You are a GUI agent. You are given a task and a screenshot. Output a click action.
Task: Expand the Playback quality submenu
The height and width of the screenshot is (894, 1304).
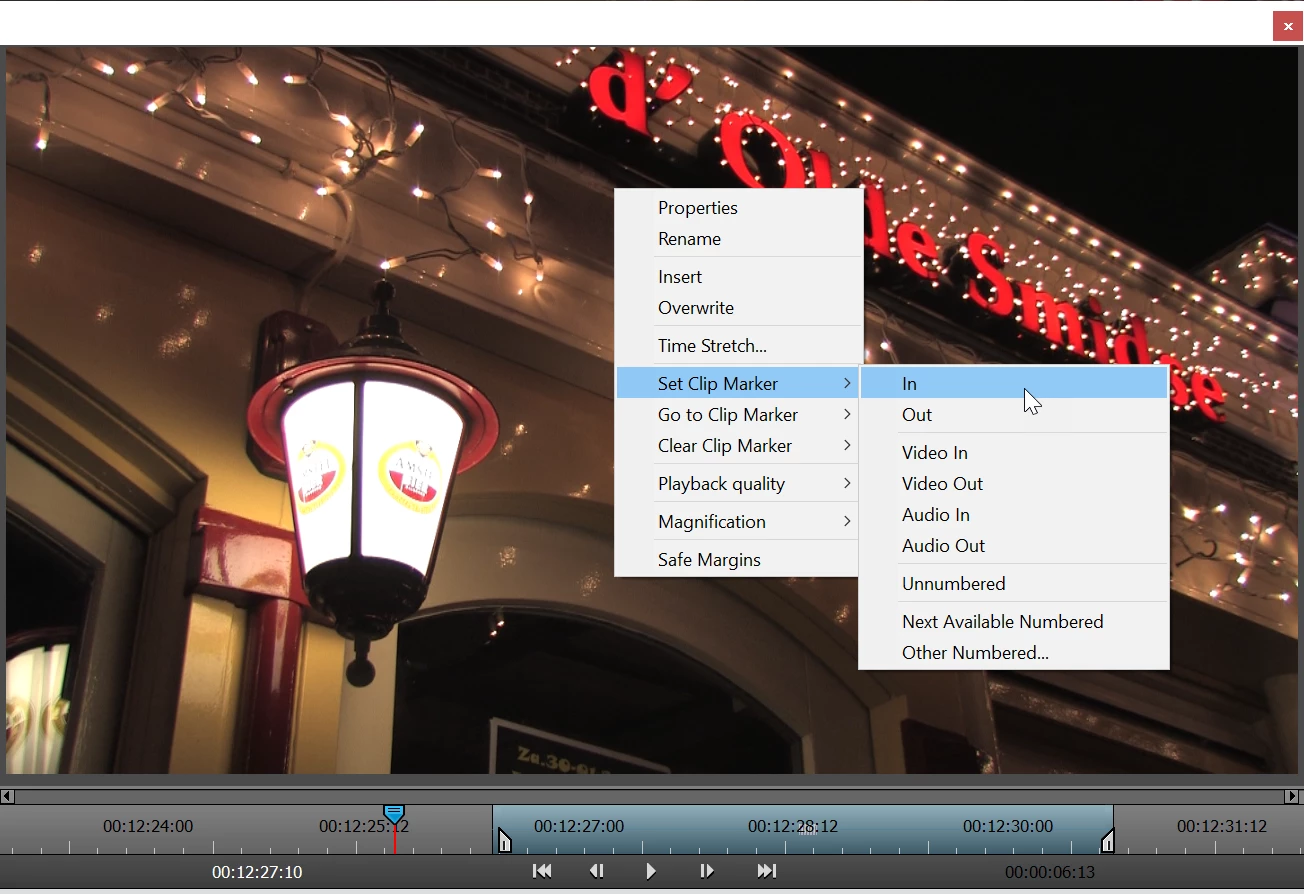(x=738, y=484)
